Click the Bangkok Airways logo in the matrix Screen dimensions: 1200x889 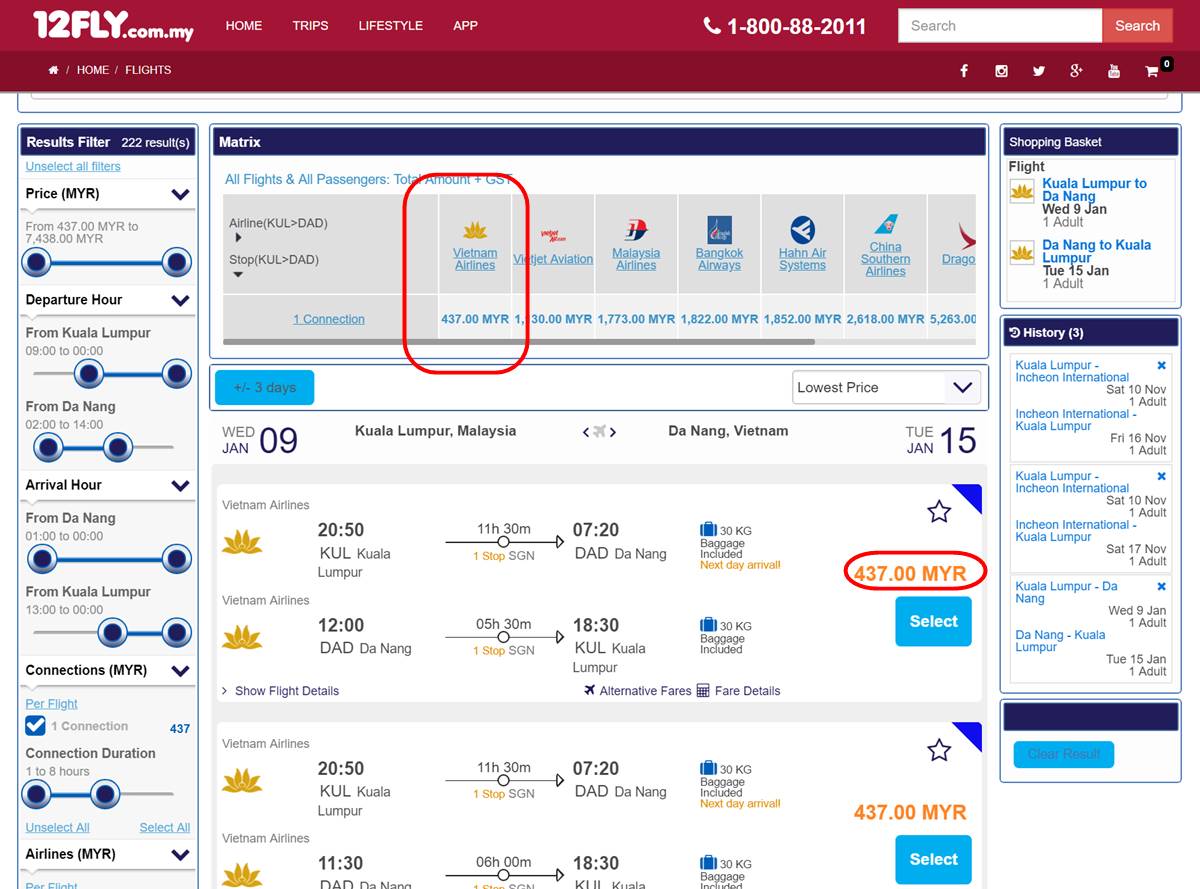pos(720,229)
